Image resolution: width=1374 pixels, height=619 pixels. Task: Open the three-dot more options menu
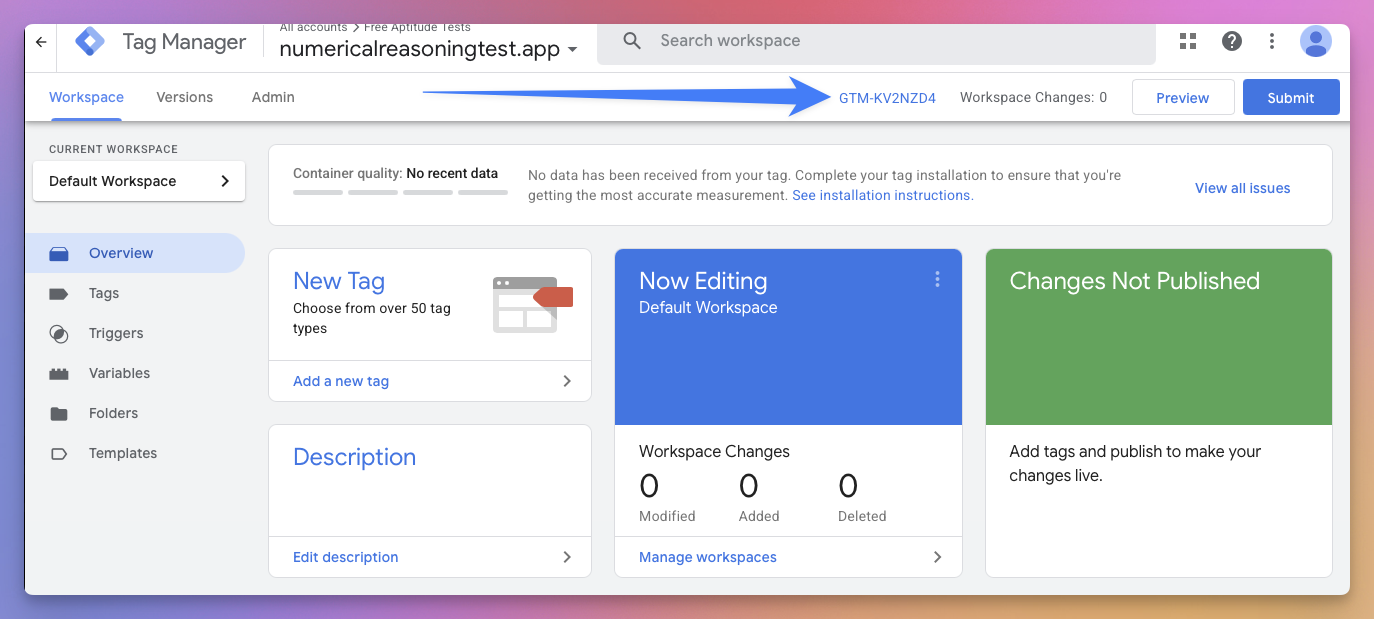(1272, 41)
